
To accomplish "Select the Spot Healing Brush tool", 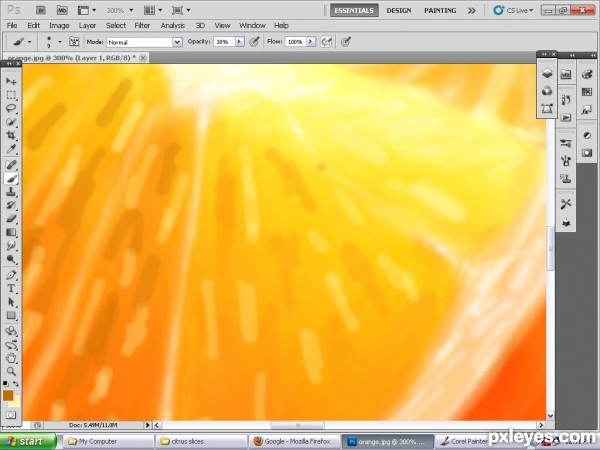I will pyautogui.click(x=11, y=165).
